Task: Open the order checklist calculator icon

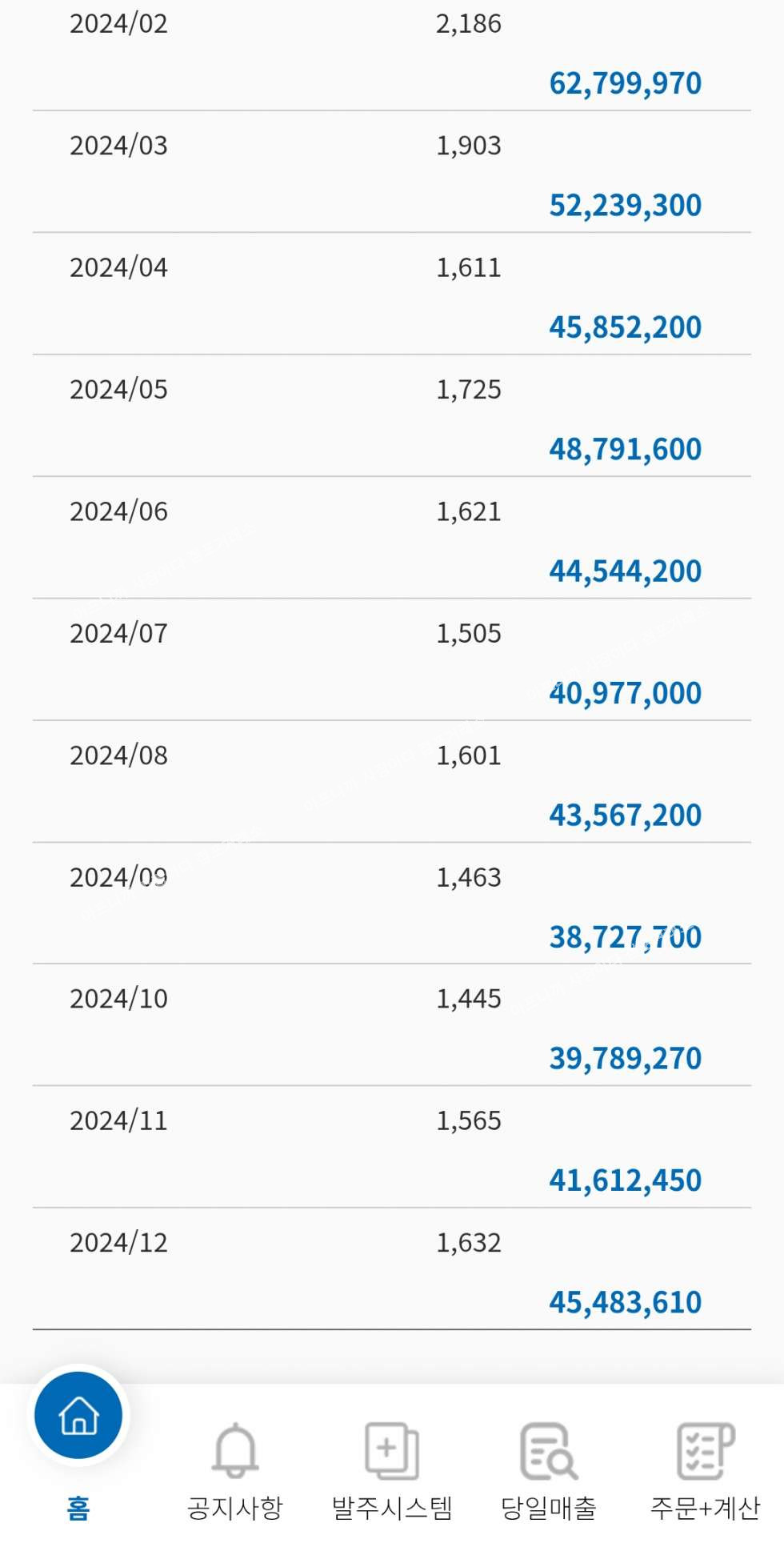Action: 705,1449
